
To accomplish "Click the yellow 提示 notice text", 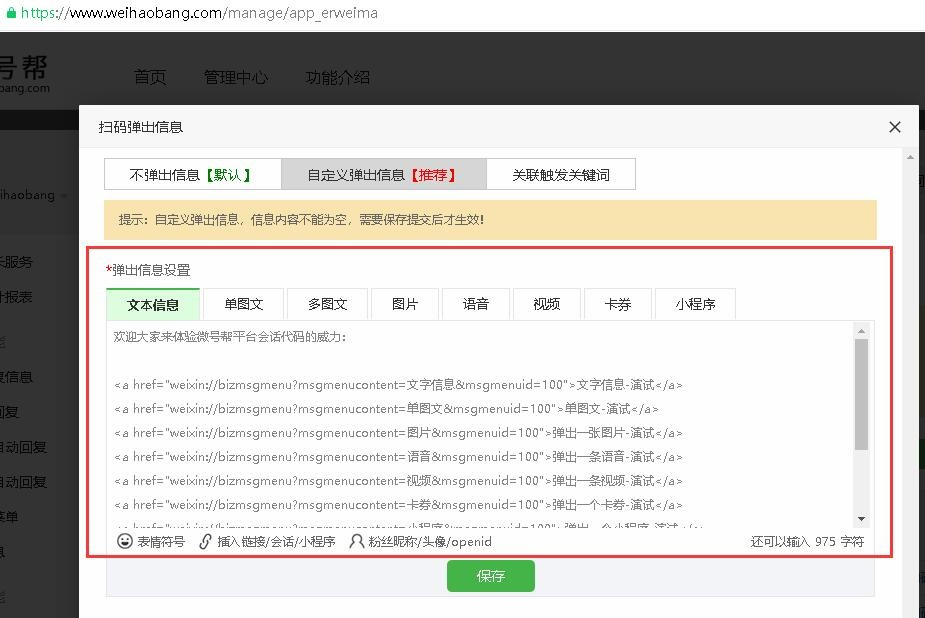I will tap(301, 220).
